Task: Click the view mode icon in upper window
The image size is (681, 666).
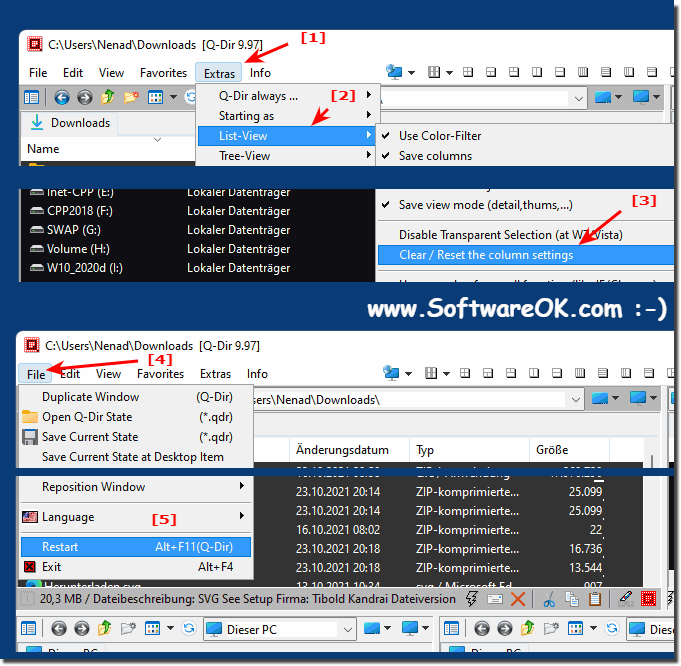Action: [x=155, y=97]
